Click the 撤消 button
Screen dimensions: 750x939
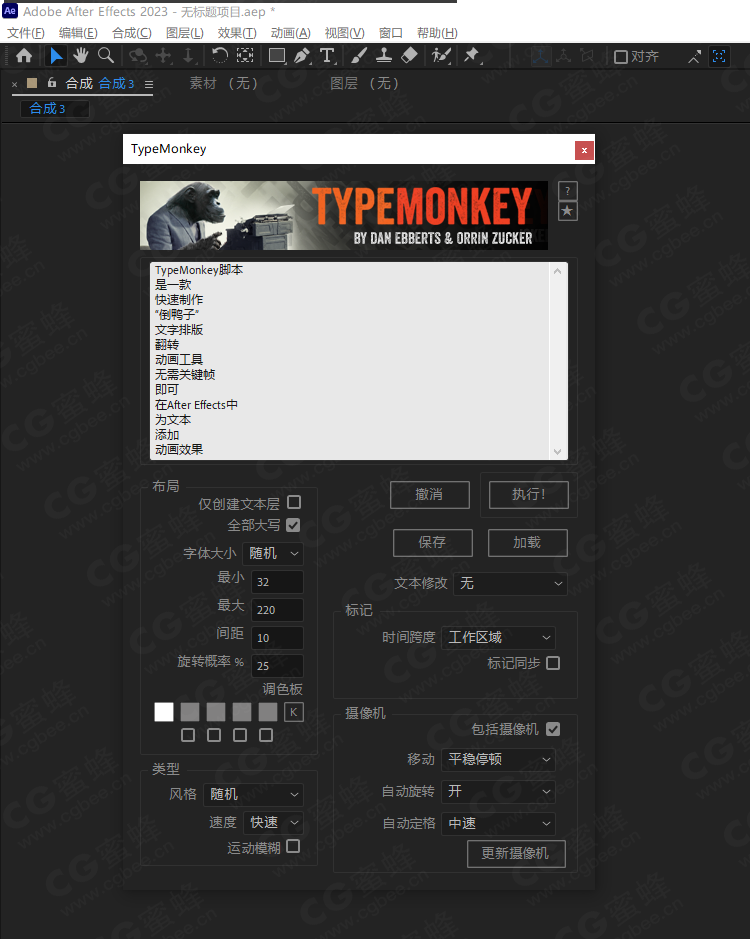430,495
